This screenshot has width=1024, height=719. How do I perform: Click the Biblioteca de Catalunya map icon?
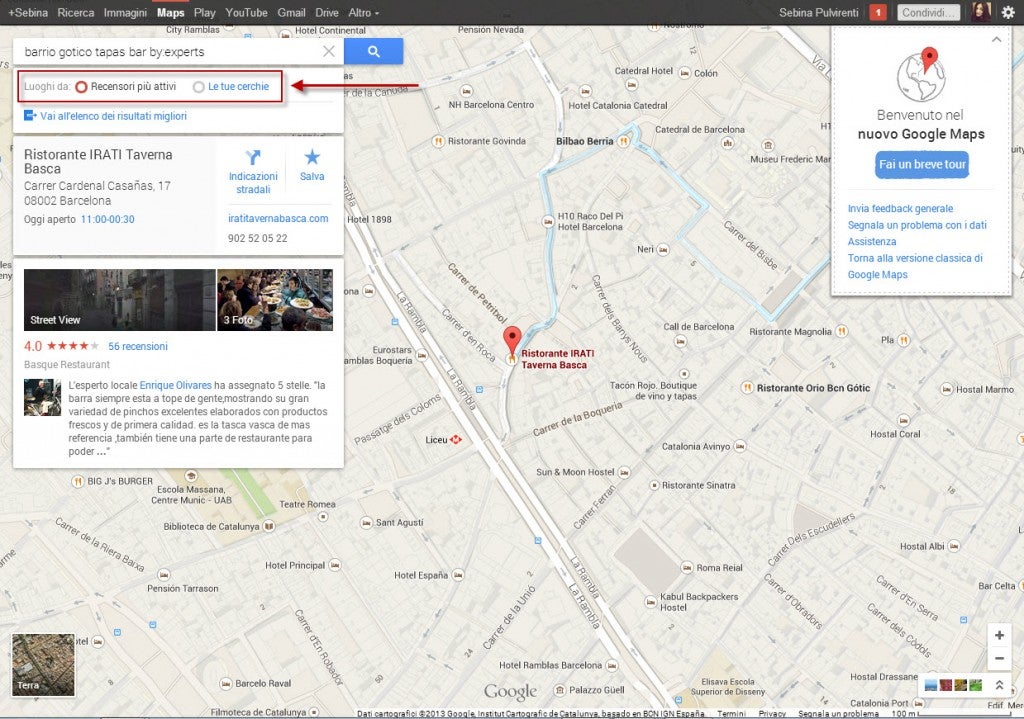point(268,526)
